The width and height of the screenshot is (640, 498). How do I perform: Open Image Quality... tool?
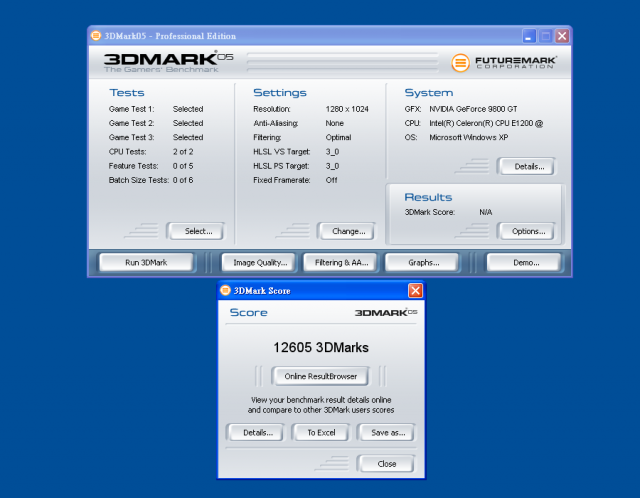pyautogui.click(x=260, y=262)
